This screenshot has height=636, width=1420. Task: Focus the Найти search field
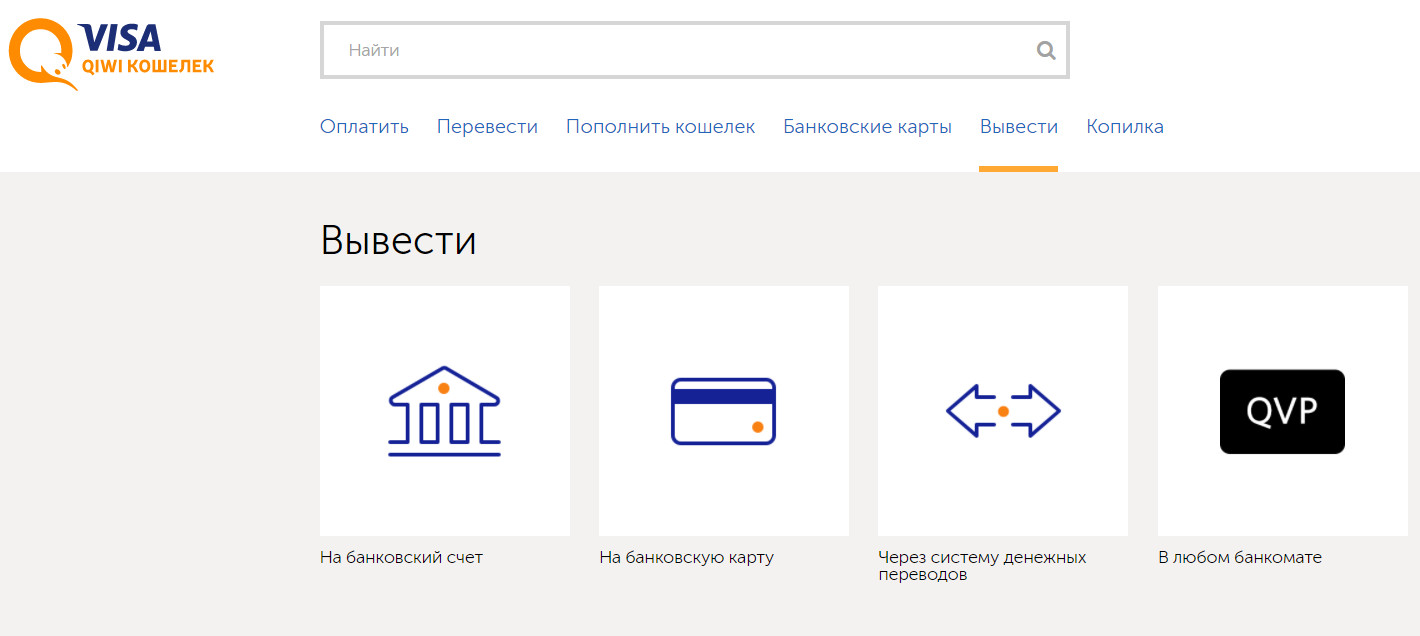(694, 50)
